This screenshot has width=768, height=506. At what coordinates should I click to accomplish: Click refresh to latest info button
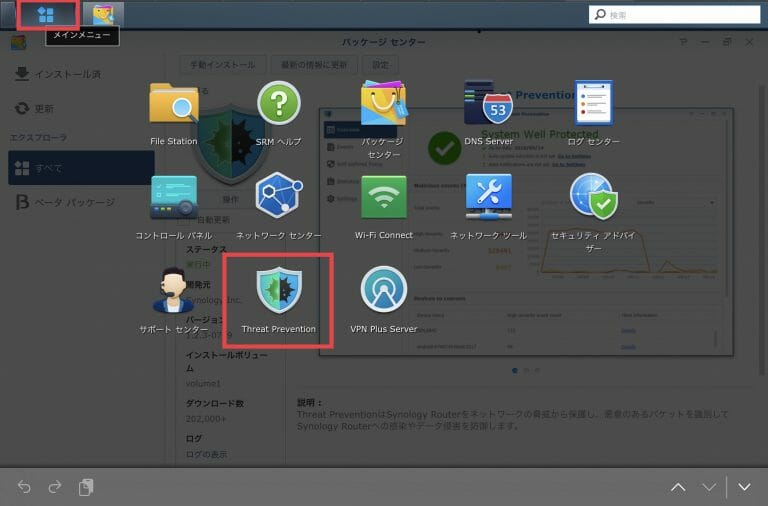click(313, 65)
